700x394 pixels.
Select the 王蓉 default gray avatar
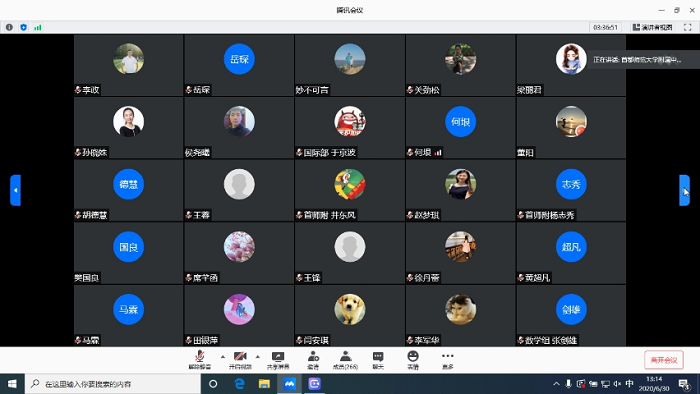click(x=239, y=184)
